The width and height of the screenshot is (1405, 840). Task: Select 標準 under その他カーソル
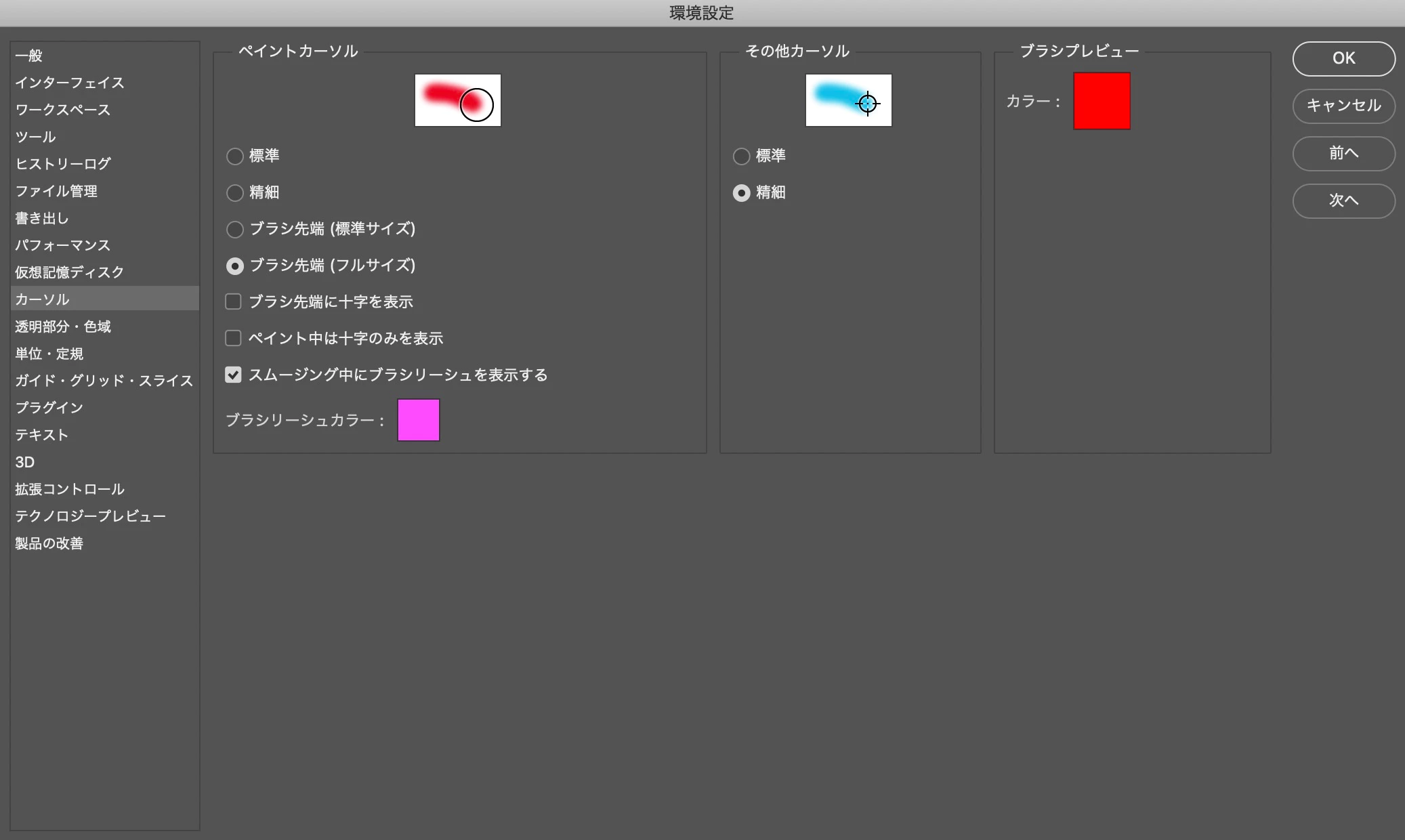coord(742,156)
